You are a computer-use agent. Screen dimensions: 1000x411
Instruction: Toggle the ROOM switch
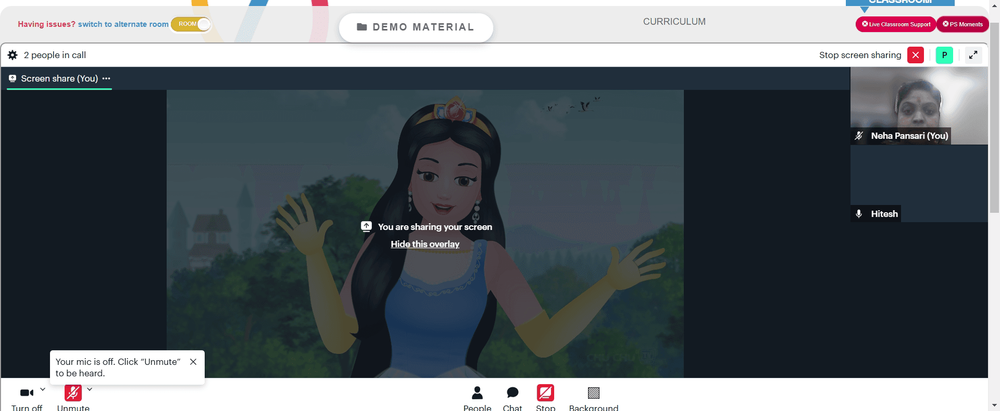point(191,24)
